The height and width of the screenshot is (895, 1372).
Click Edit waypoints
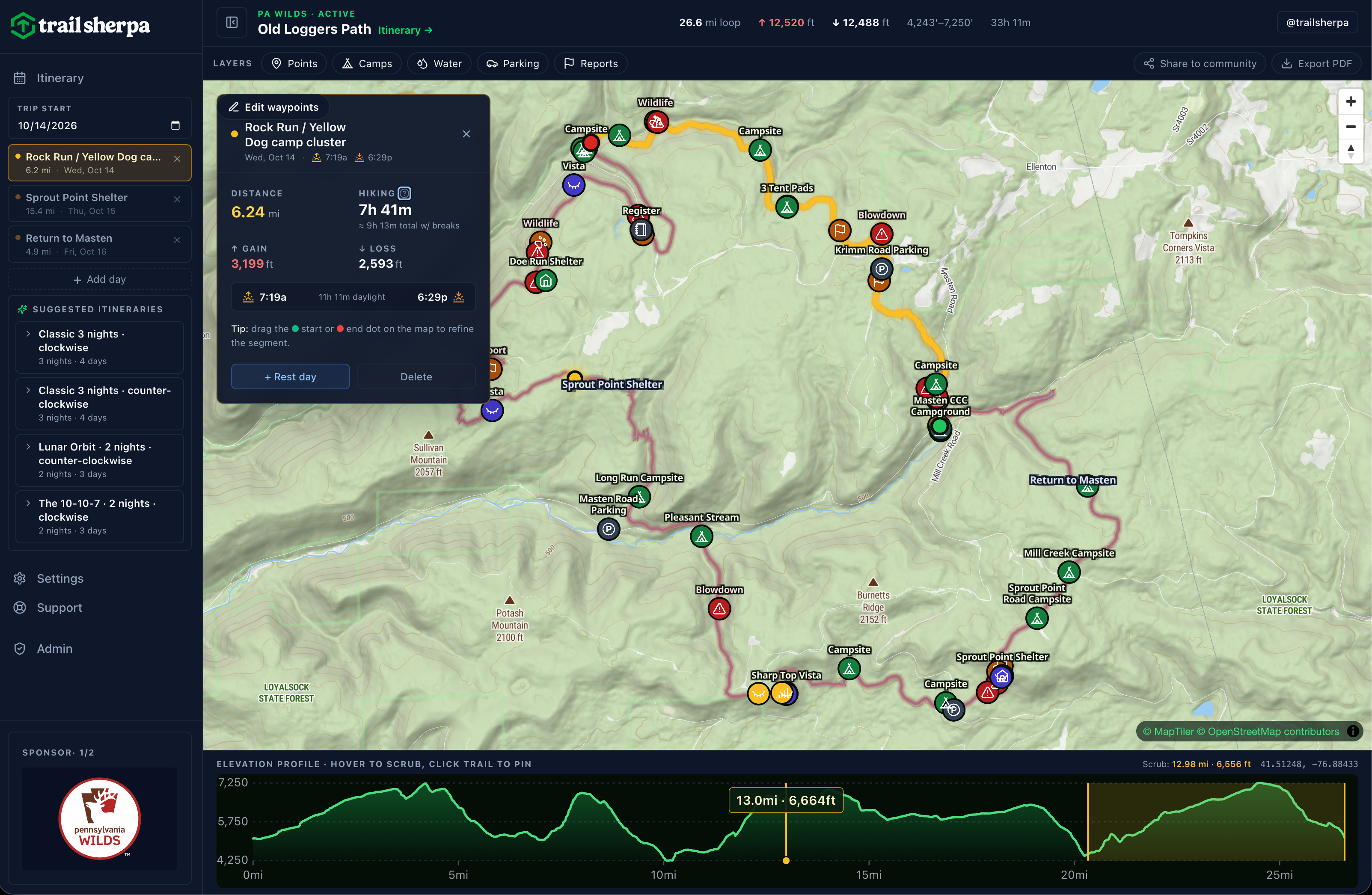(x=273, y=107)
